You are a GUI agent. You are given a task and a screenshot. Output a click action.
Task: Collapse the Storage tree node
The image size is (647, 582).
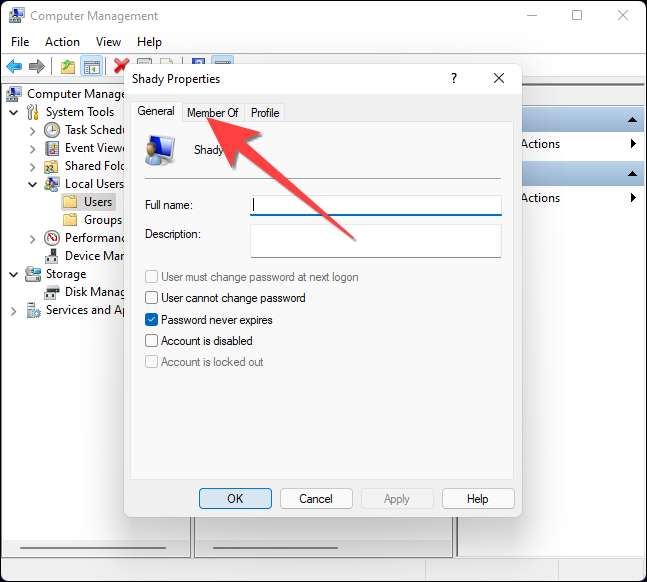14,274
